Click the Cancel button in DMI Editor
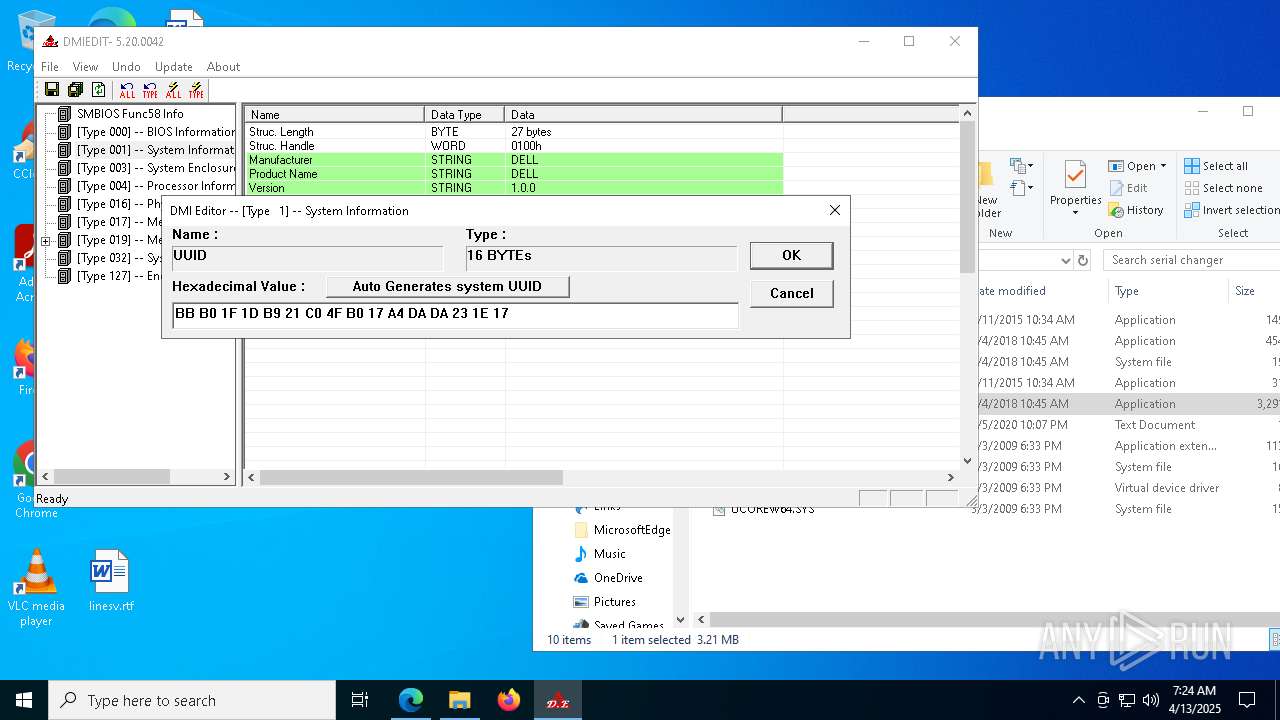This screenshot has width=1280, height=720. (x=791, y=293)
